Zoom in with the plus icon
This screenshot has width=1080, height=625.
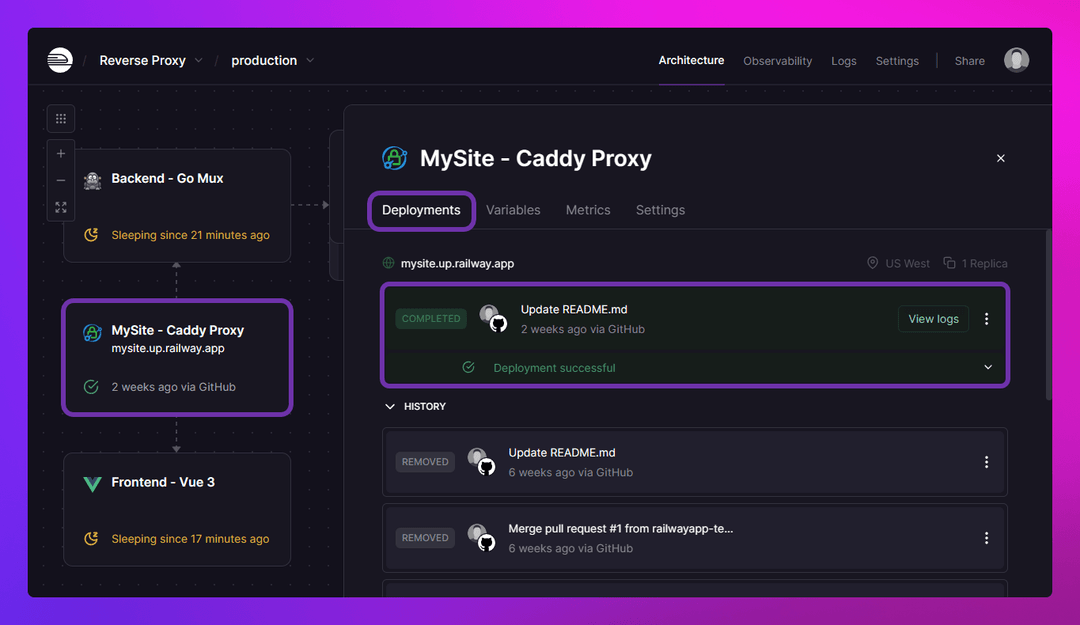61,154
